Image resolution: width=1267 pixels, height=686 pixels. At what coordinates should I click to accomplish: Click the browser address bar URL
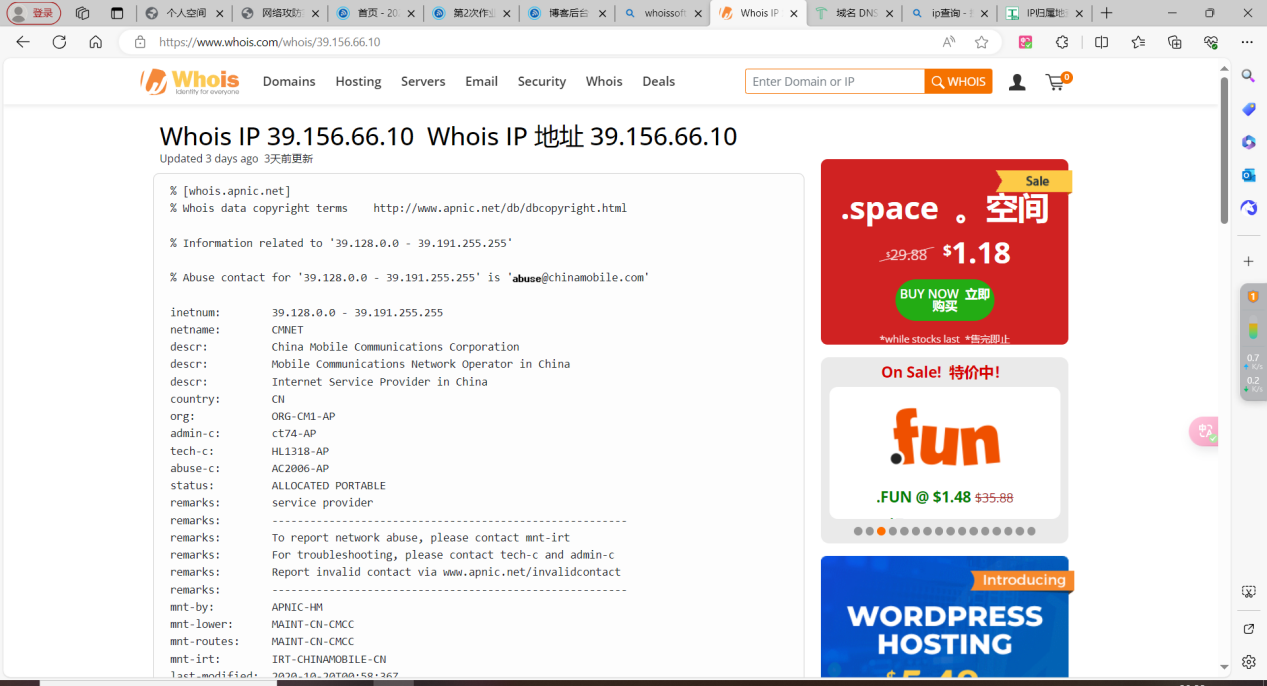pyautogui.click(x=270, y=42)
